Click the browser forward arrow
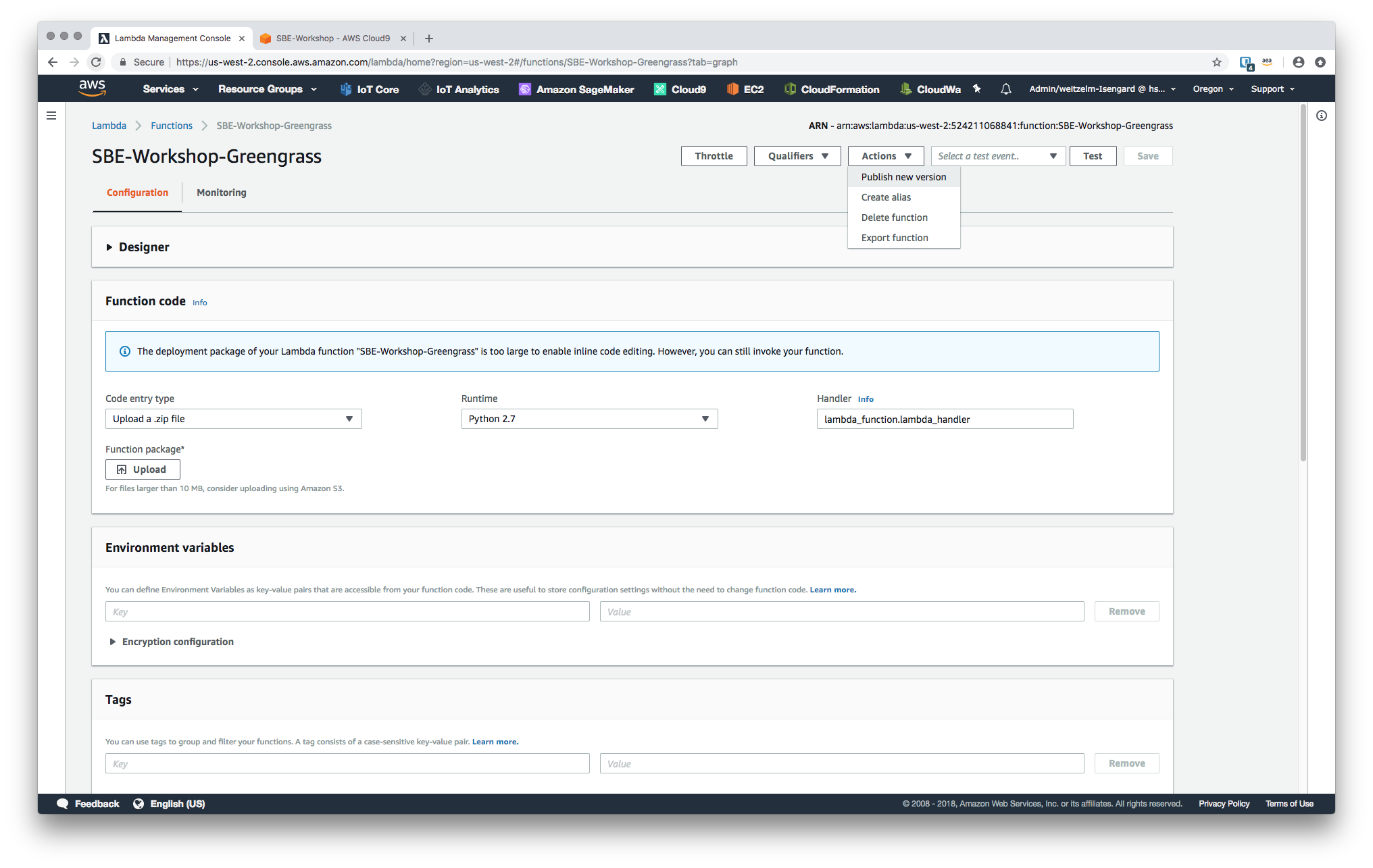 [x=74, y=62]
